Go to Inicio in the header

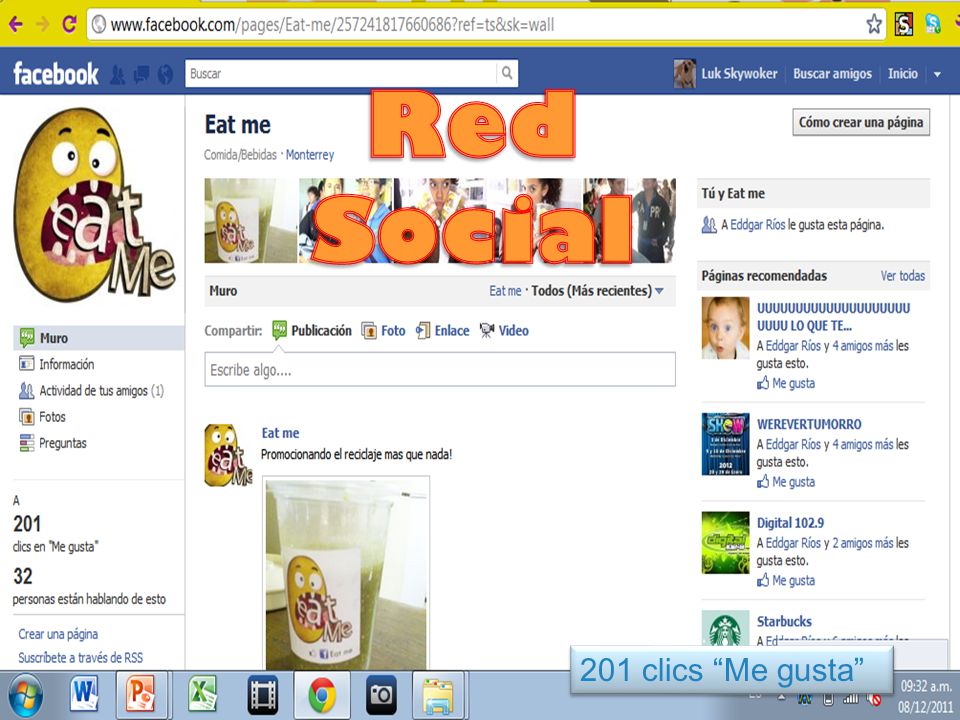902,74
